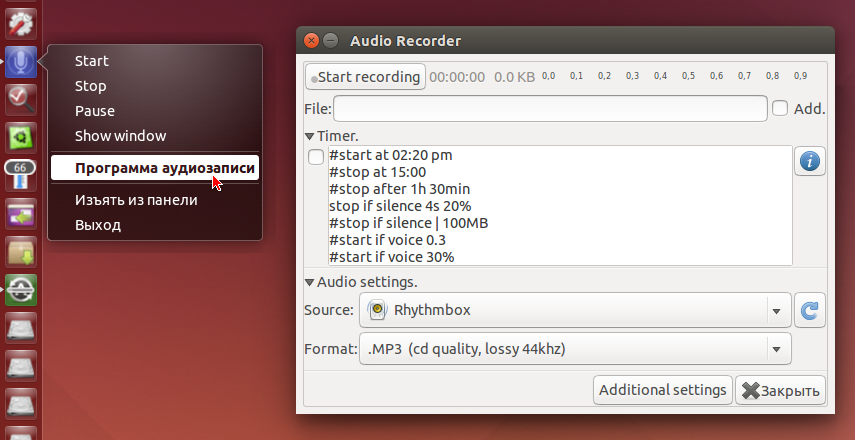Collapse the Timer. section triangle
This screenshot has height=440, width=855.
click(310, 136)
